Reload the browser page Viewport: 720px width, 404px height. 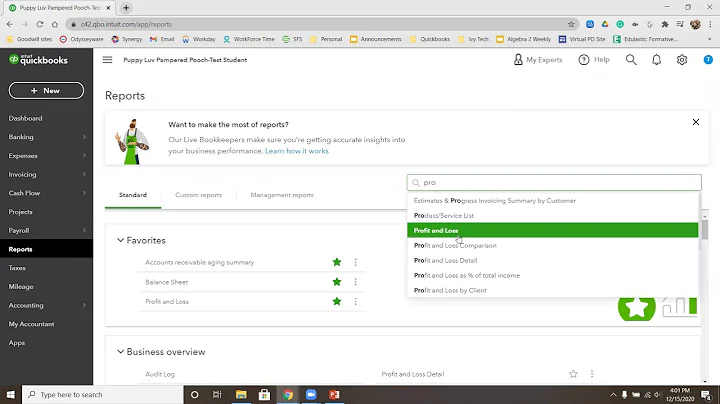coord(40,24)
